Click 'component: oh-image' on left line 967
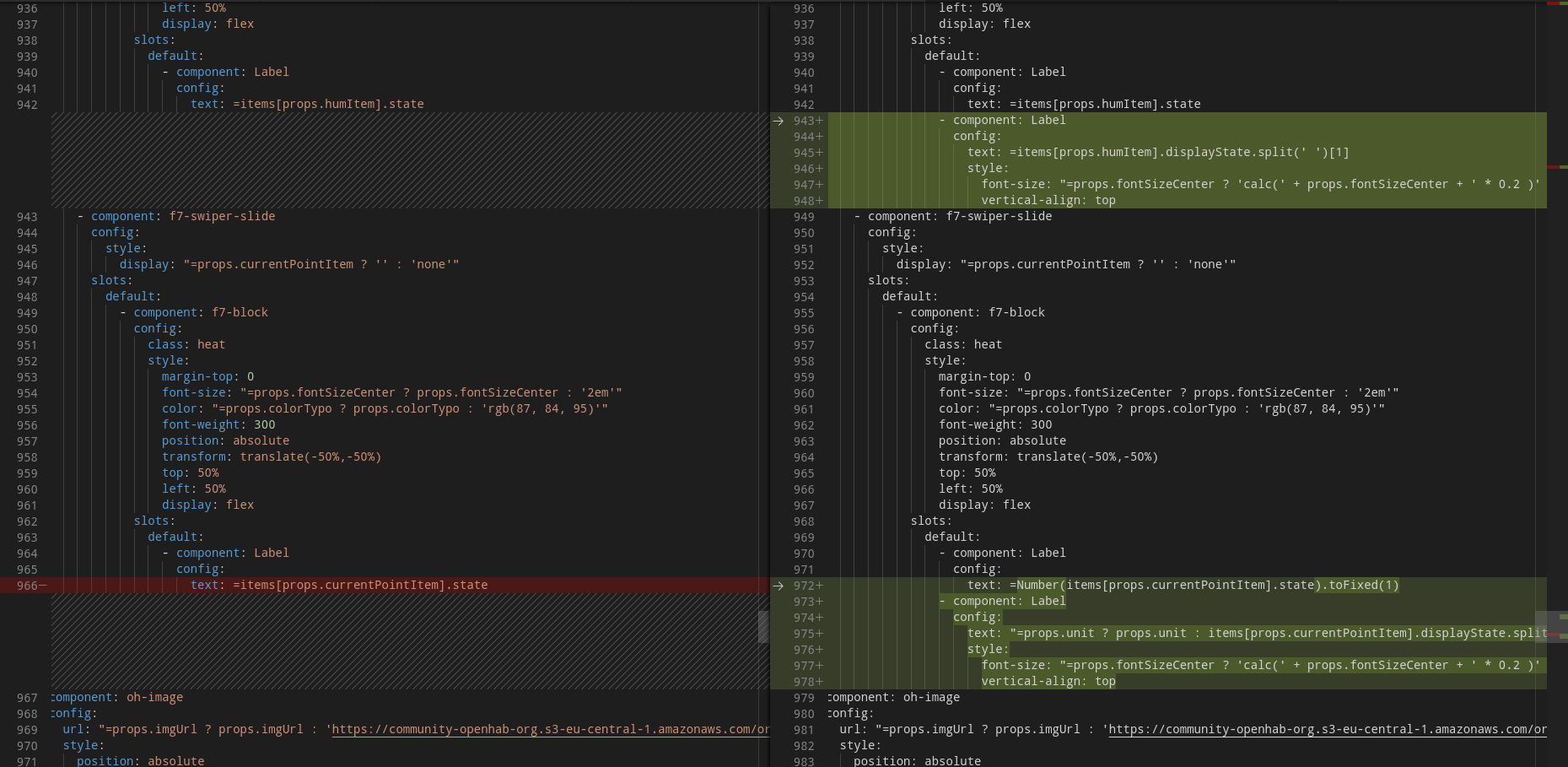Viewport: 1568px width, 767px height. point(116,698)
